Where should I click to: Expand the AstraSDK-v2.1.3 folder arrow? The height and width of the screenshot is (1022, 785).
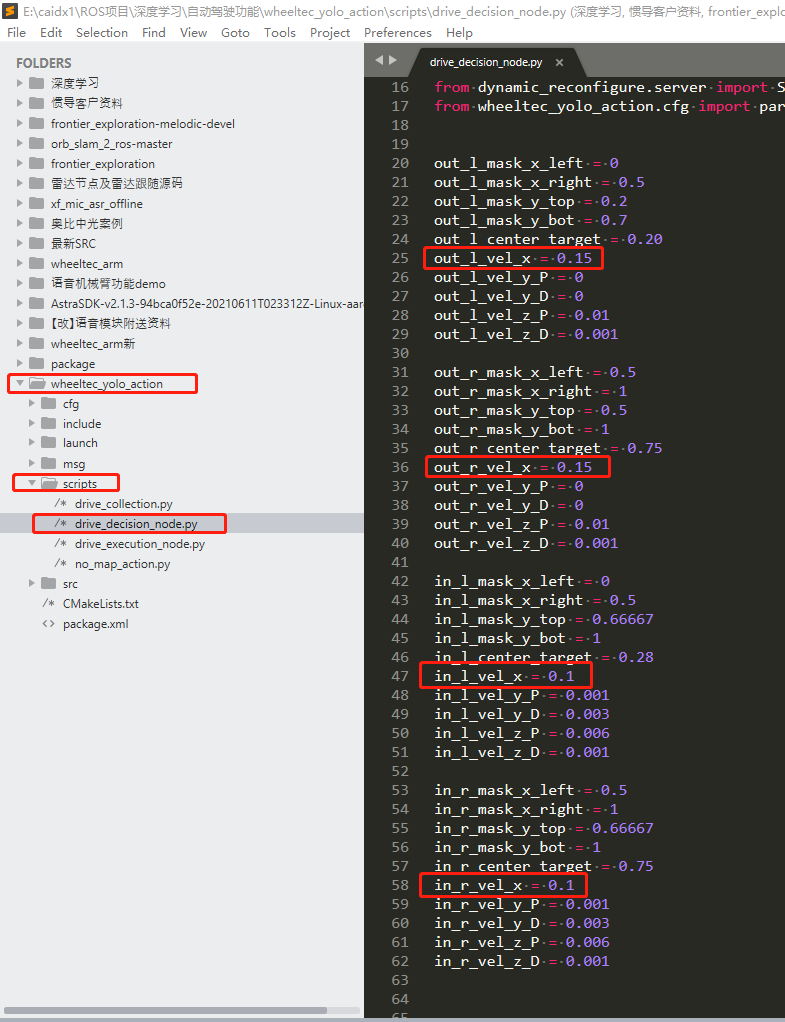coord(20,304)
